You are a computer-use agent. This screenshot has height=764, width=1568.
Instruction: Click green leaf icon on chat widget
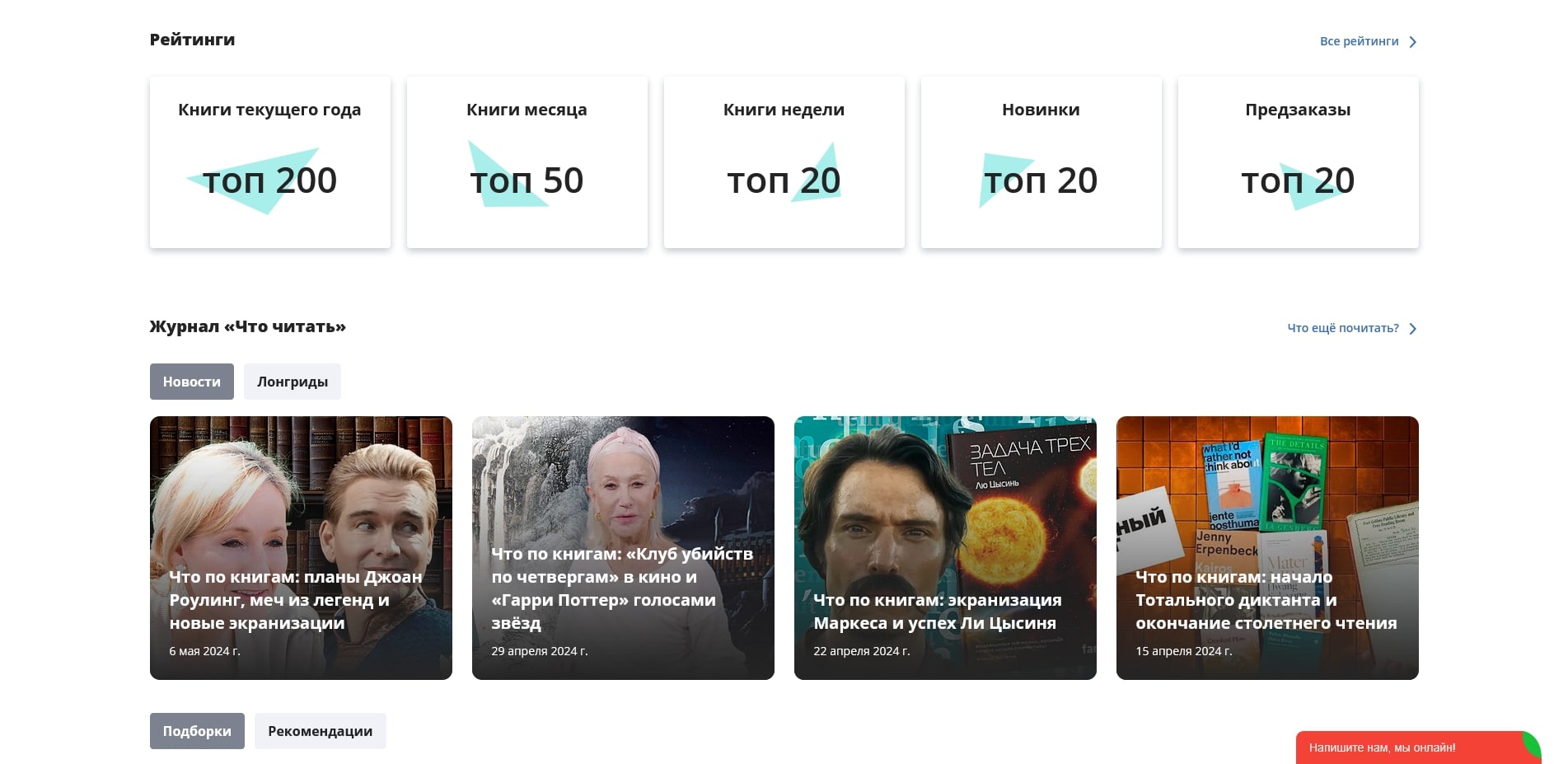pos(1532,745)
